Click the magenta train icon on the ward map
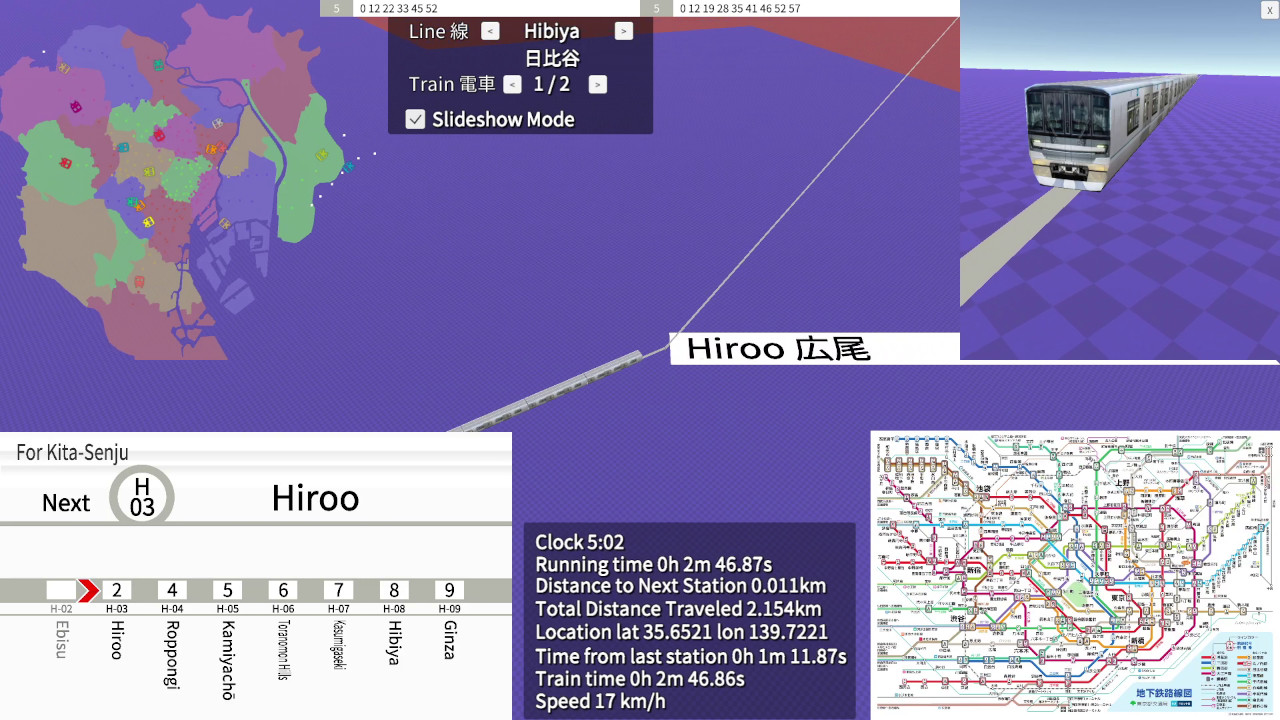The width and height of the screenshot is (1280, 720). coord(76,107)
